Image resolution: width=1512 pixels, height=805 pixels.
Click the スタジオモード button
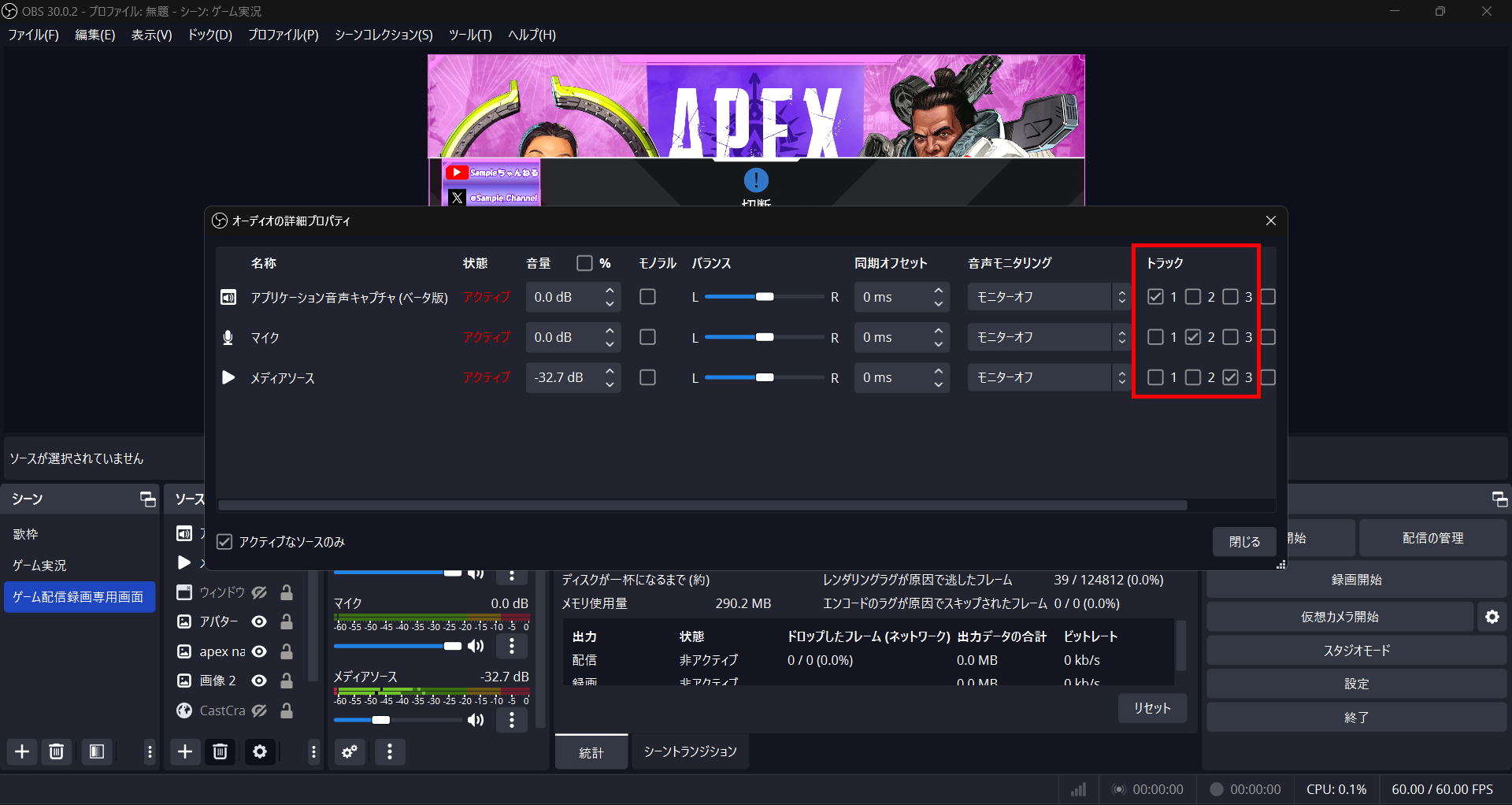pyautogui.click(x=1356, y=651)
